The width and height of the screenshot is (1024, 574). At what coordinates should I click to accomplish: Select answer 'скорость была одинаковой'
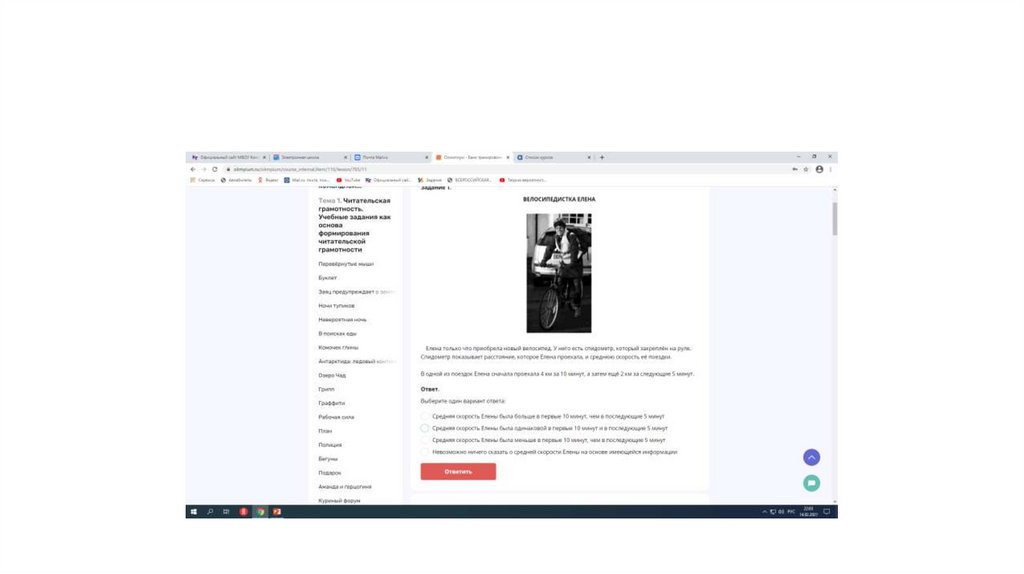pyautogui.click(x=424, y=428)
